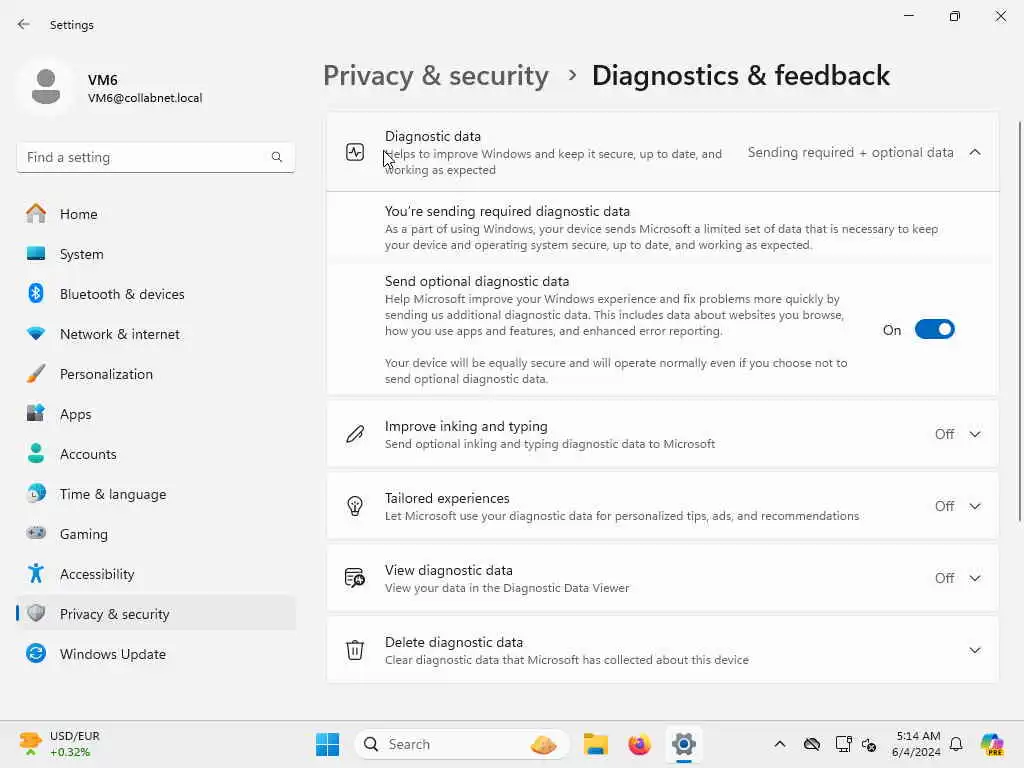
Task: Click 'Sending required + optional data' status
Action: coord(850,152)
